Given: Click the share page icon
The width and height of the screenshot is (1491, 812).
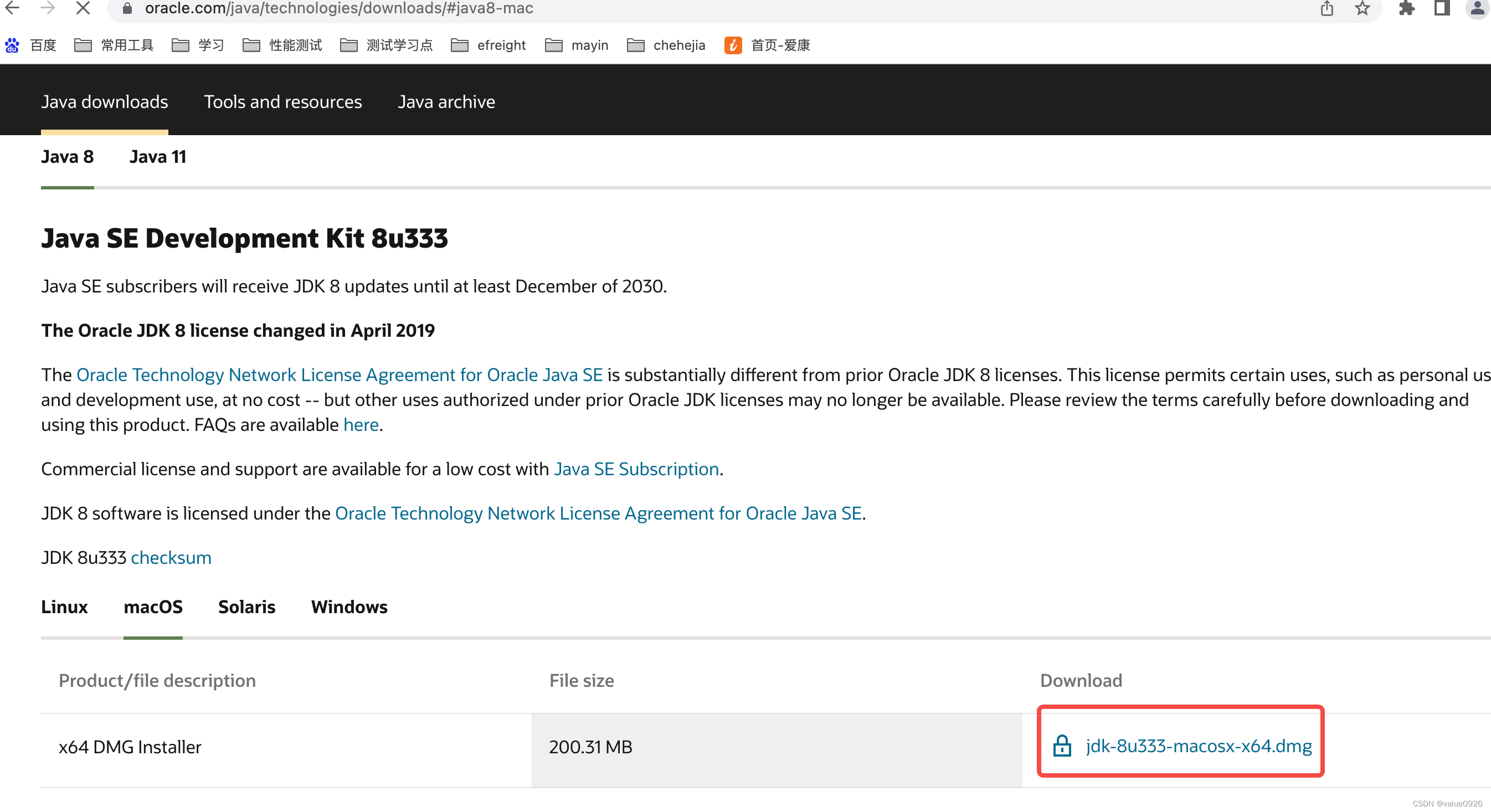Looking at the screenshot, I should [x=1327, y=8].
